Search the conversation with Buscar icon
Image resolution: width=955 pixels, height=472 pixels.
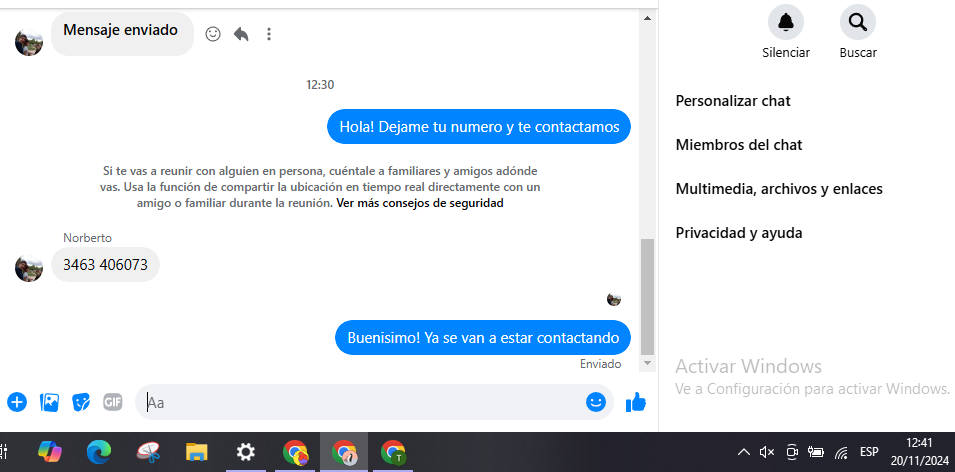pyautogui.click(x=858, y=22)
